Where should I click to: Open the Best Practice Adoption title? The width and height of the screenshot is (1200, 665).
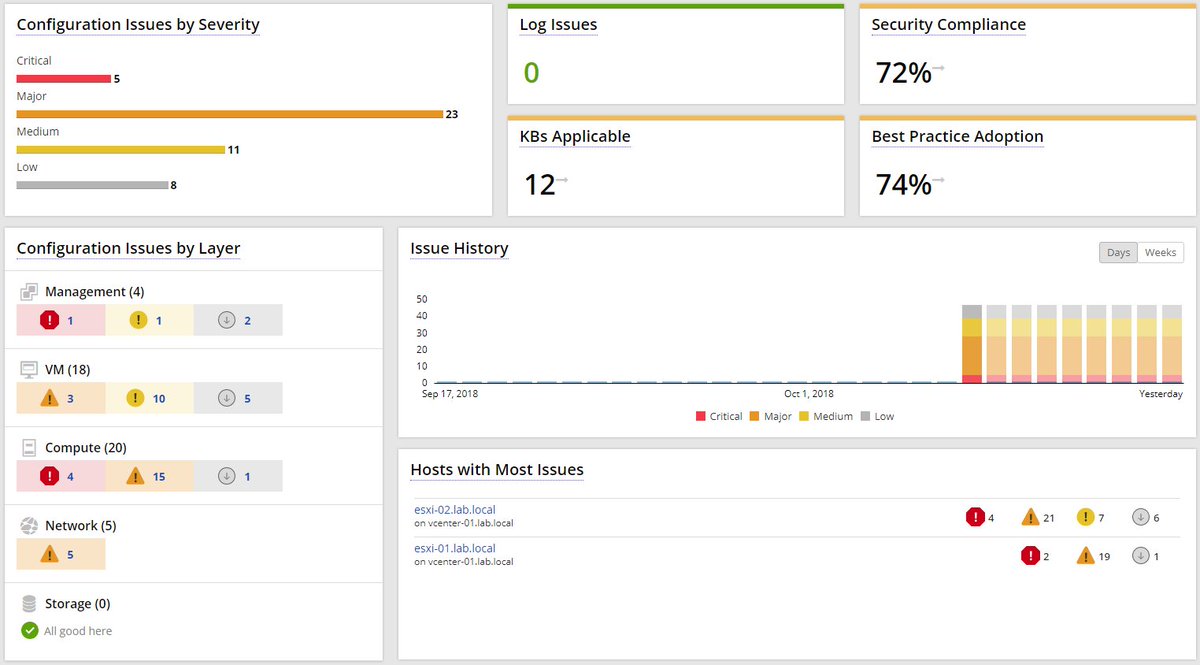(957, 137)
